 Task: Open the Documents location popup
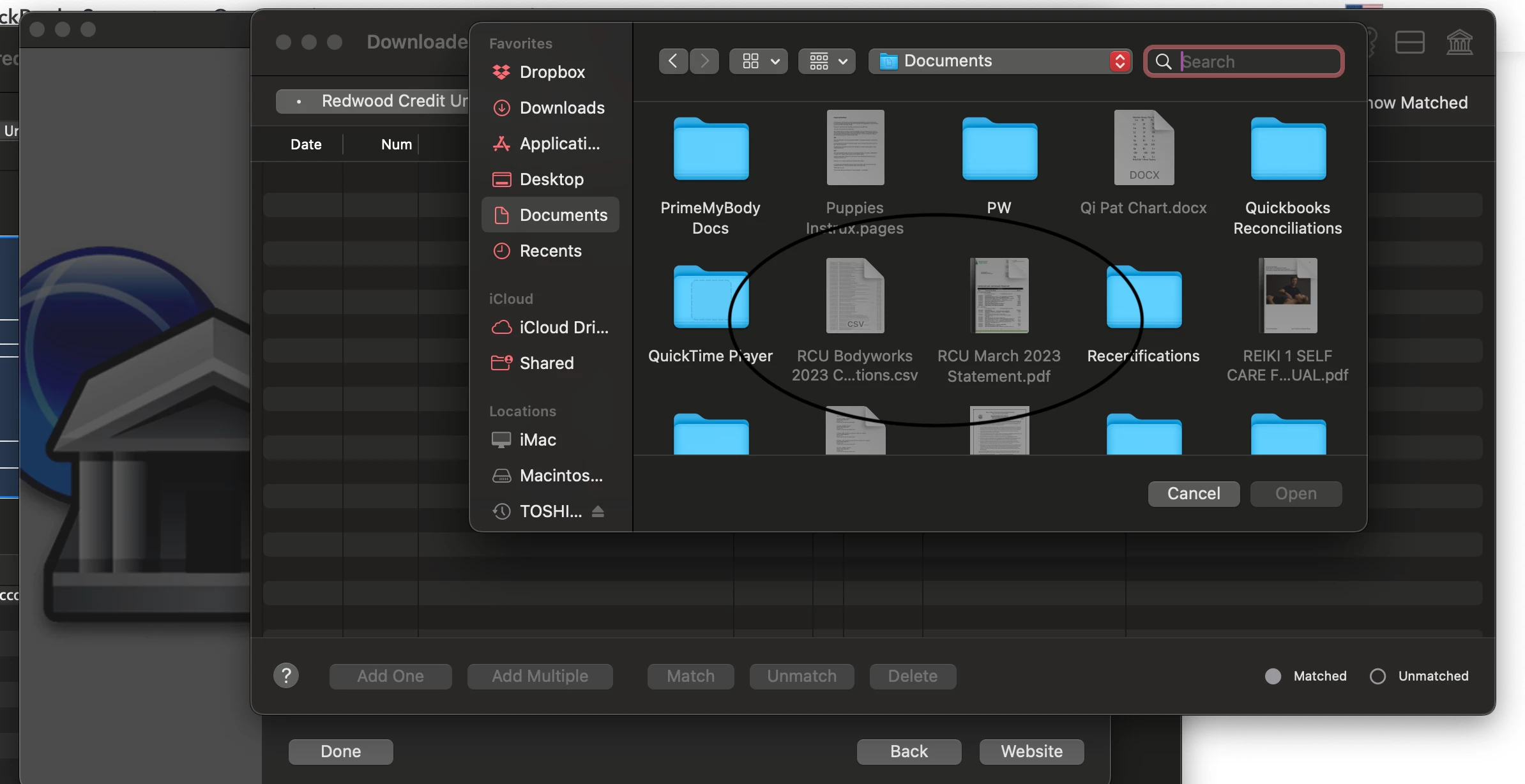[x=1000, y=61]
